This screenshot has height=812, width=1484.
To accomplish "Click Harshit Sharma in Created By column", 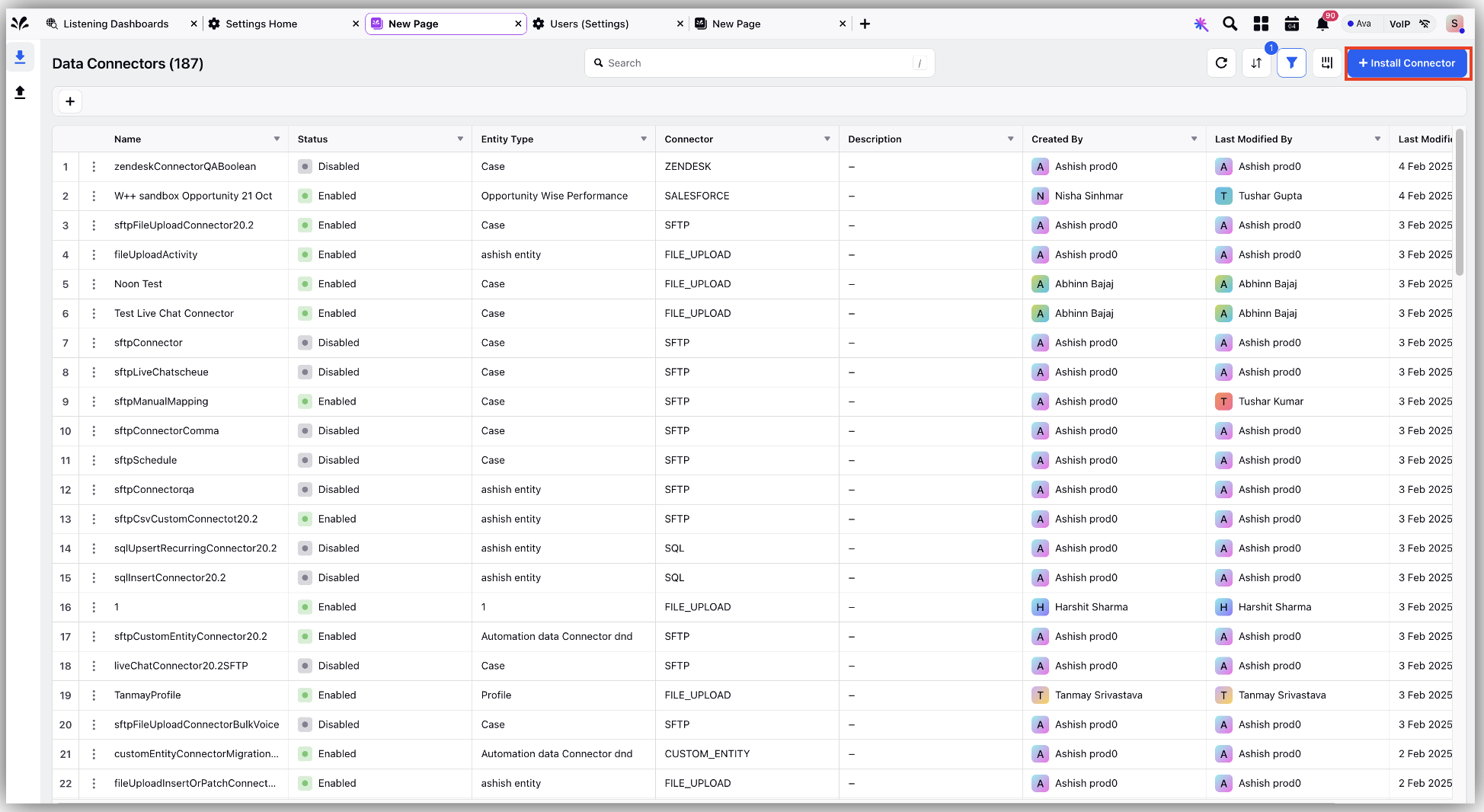I will coord(1091,607).
